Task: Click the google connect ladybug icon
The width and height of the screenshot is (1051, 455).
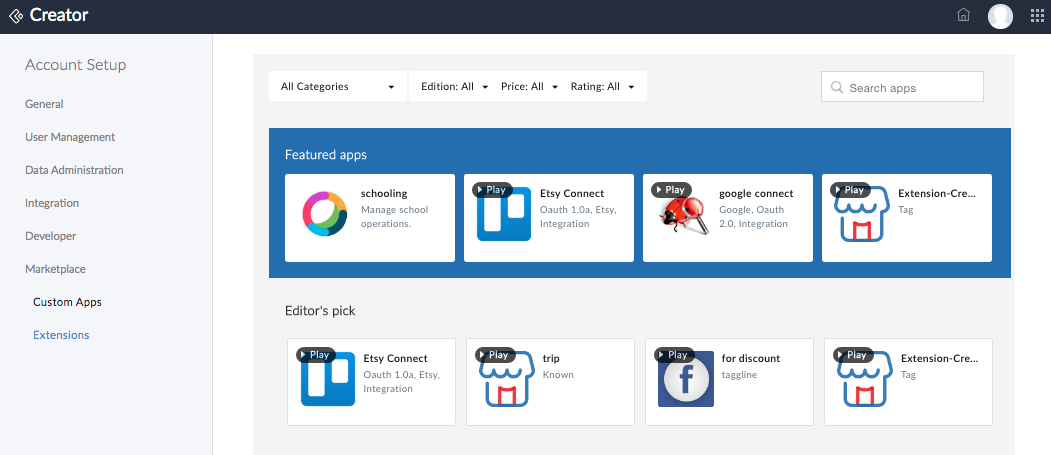Action: tap(683, 213)
